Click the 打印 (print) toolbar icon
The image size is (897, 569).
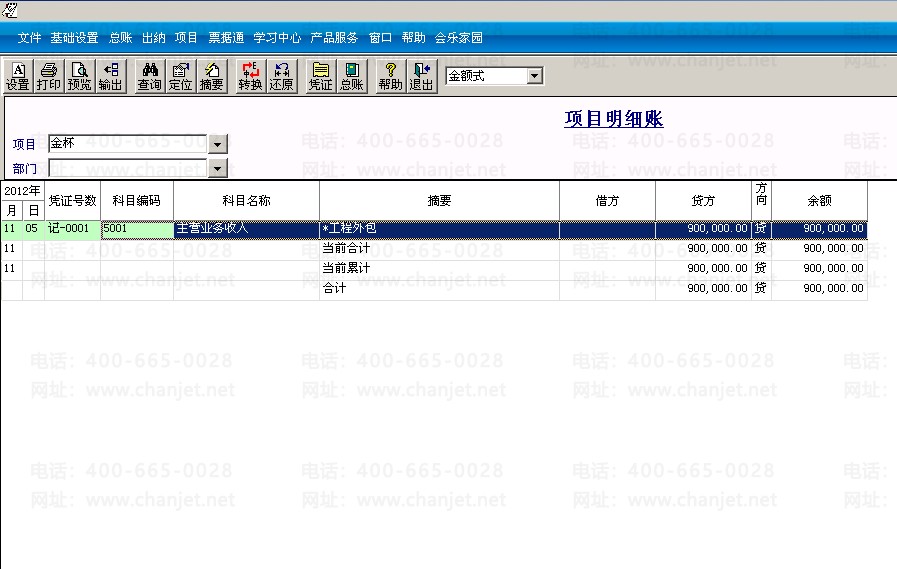point(49,76)
